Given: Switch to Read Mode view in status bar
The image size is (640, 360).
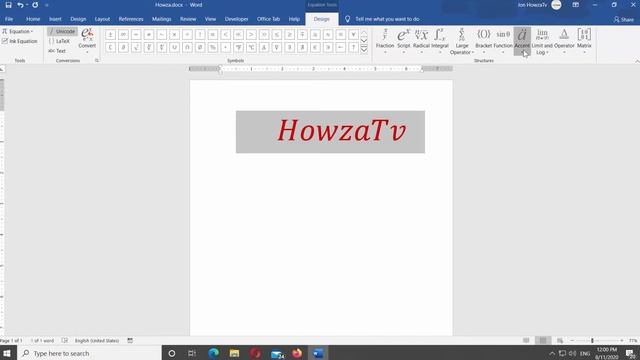Looking at the screenshot, I should point(526,340).
